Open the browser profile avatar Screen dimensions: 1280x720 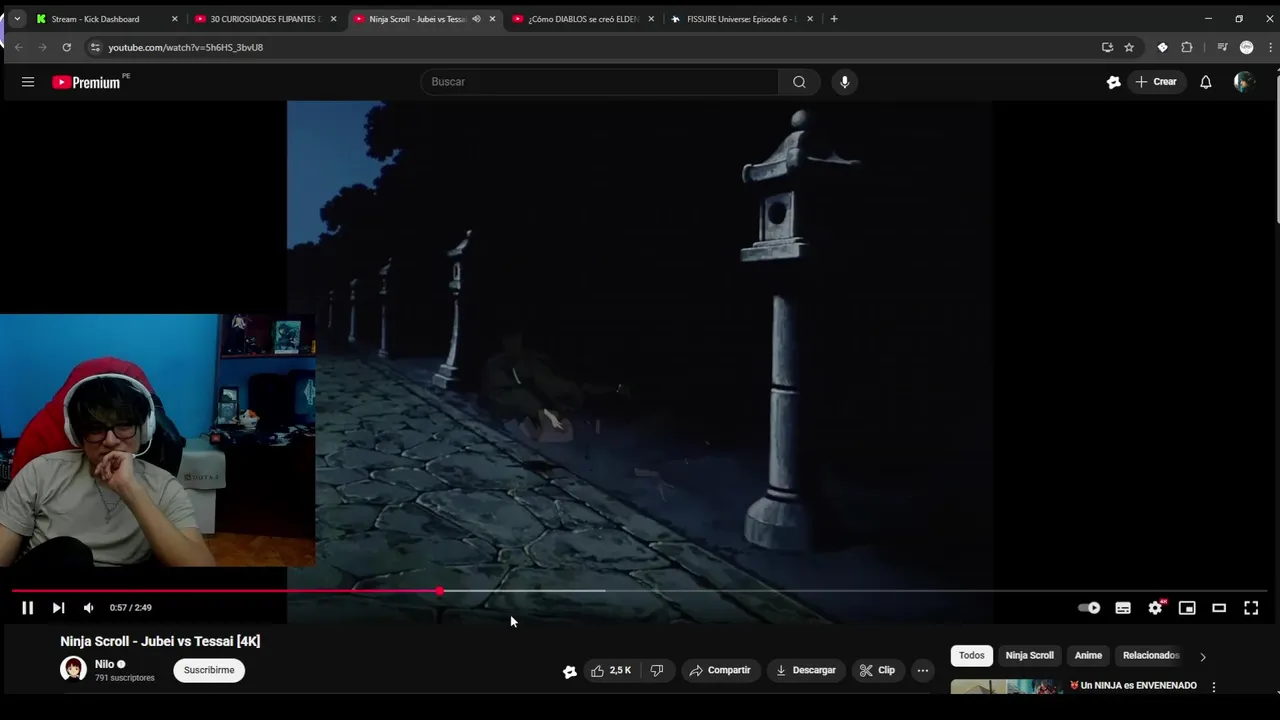pos(1246,47)
